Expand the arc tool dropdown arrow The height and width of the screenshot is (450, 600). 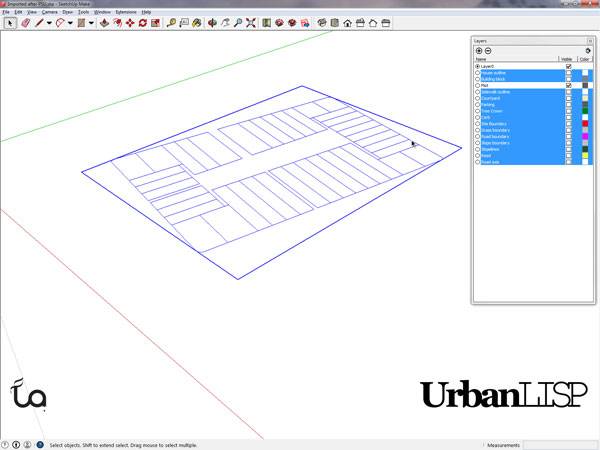point(70,22)
